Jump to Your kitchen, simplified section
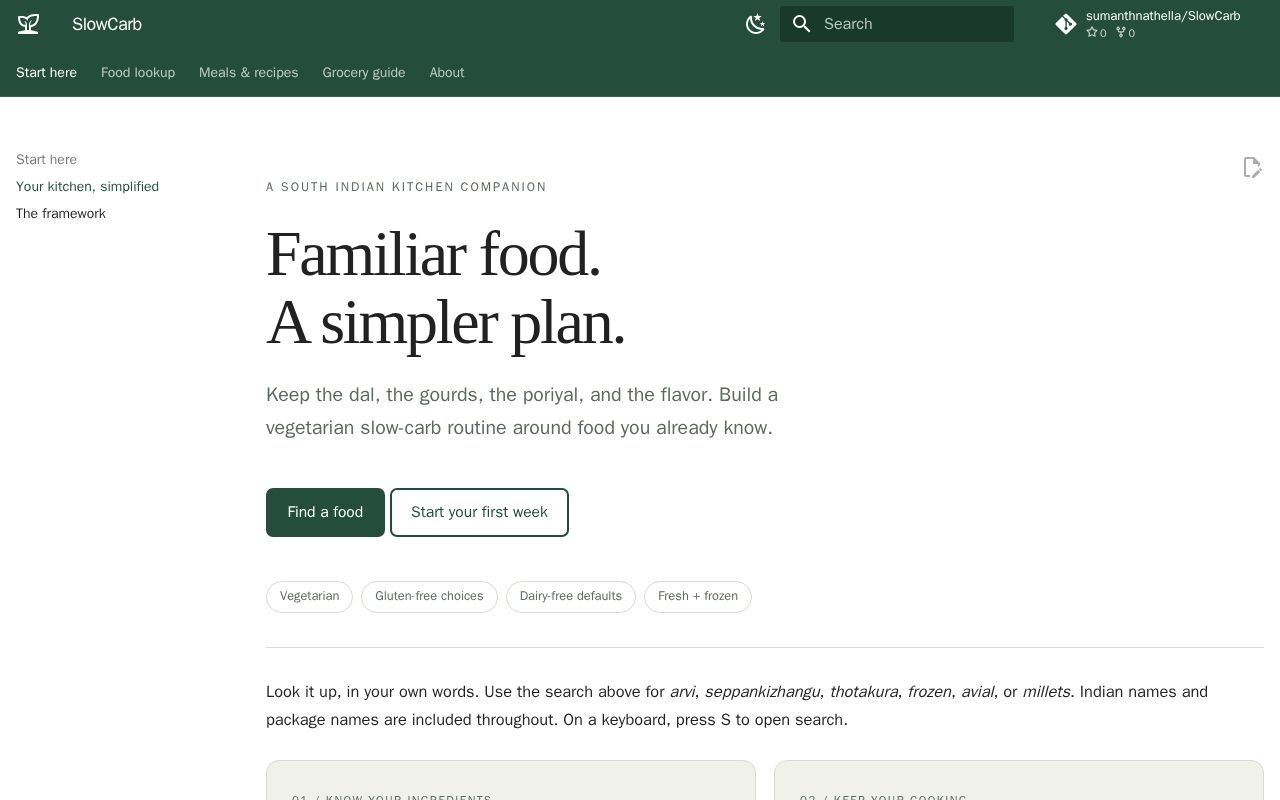The image size is (1280, 800). click(87, 187)
